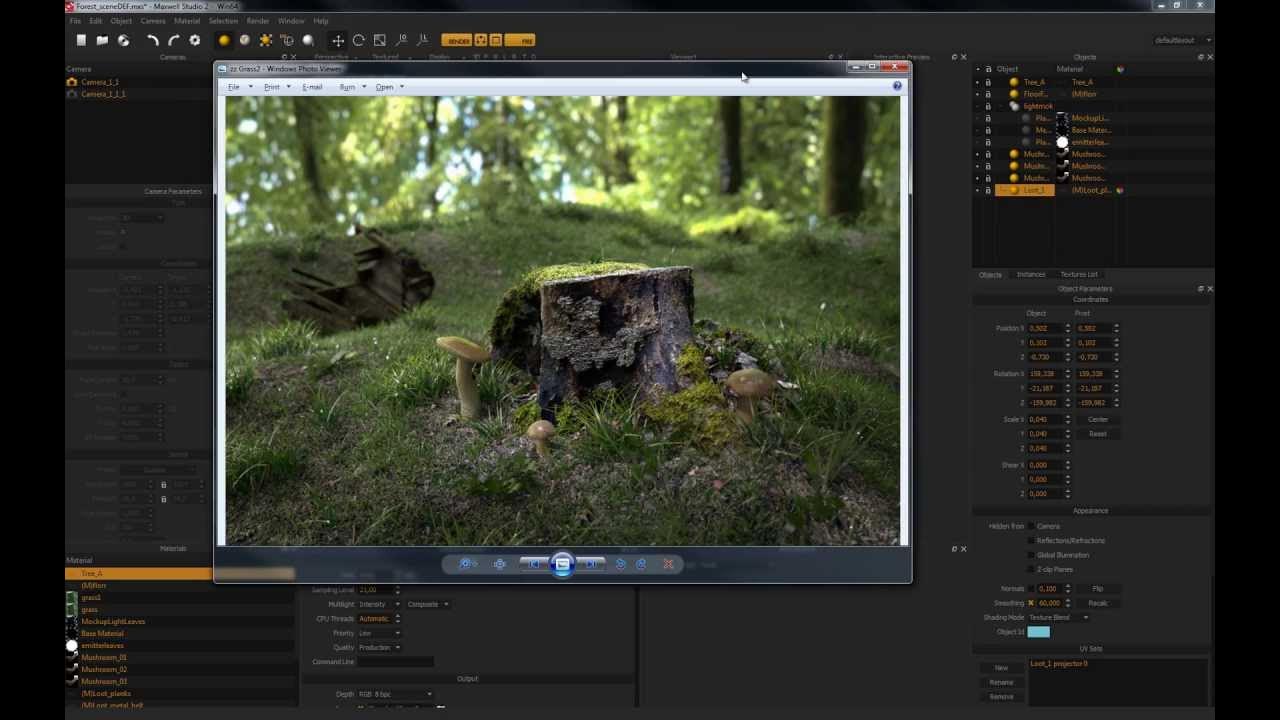The width and height of the screenshot is (1280, 720).
Task: Rotate image clockwise in Photo Viewer
Action: 641,564
